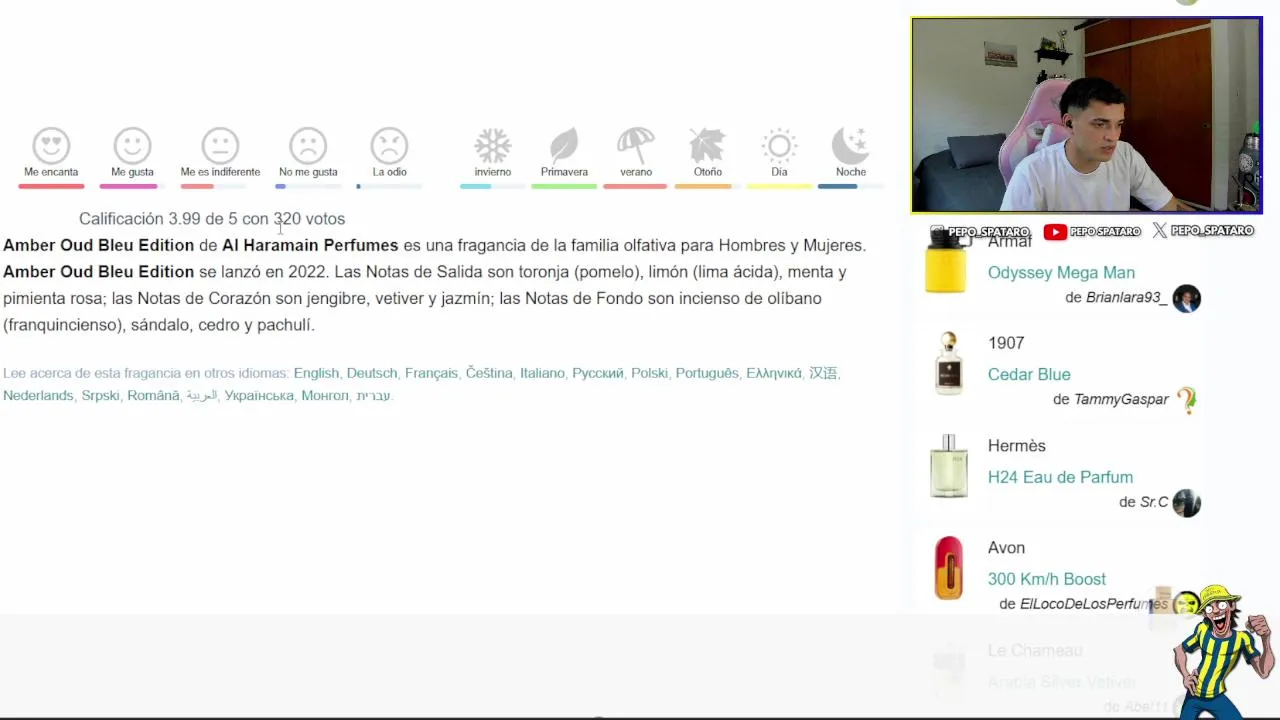
Task: Click the Hermès brand name text
Action: click(1017, 446)
